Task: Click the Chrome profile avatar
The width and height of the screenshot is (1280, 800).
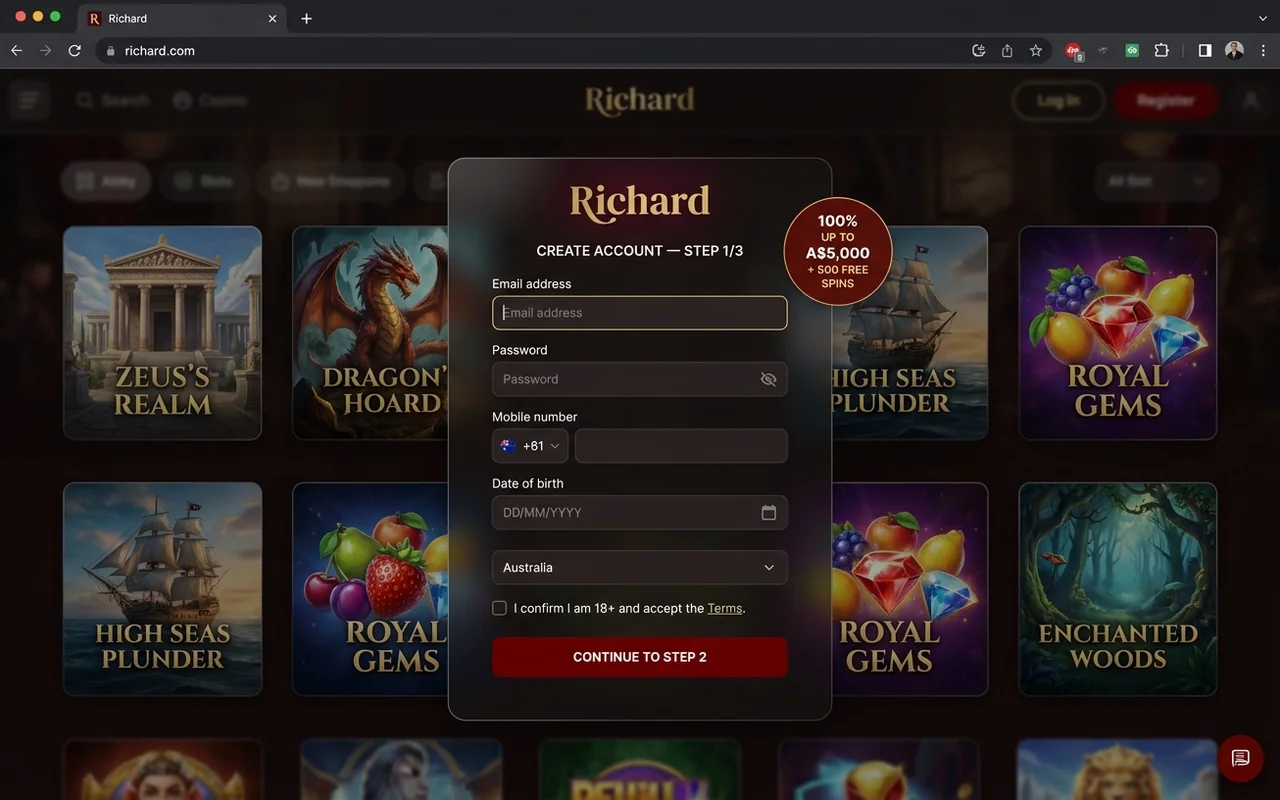Action: [x=1234, y=50]
